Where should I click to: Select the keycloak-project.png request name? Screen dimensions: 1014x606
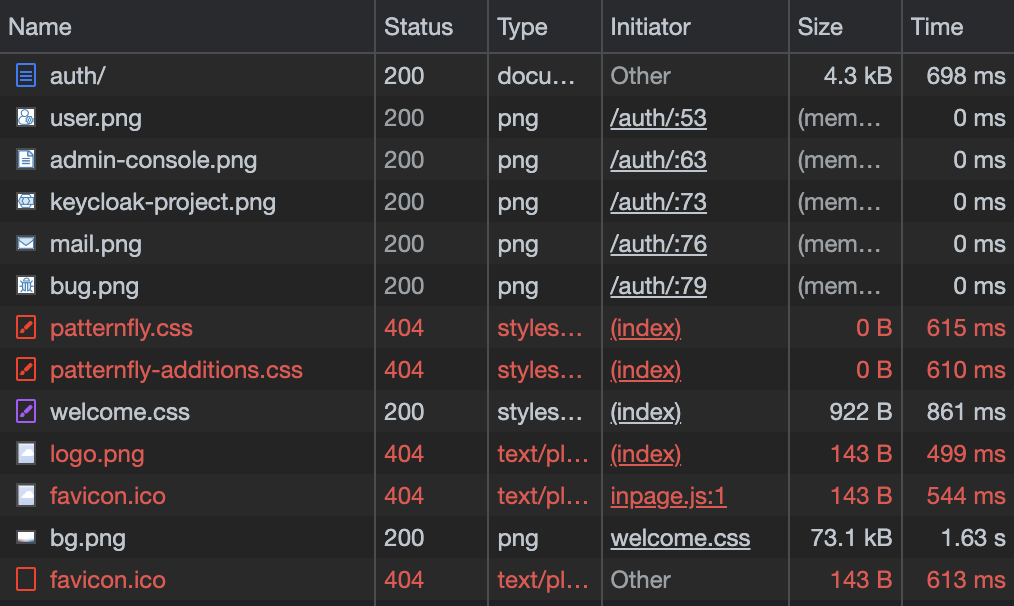coord(163,202)
